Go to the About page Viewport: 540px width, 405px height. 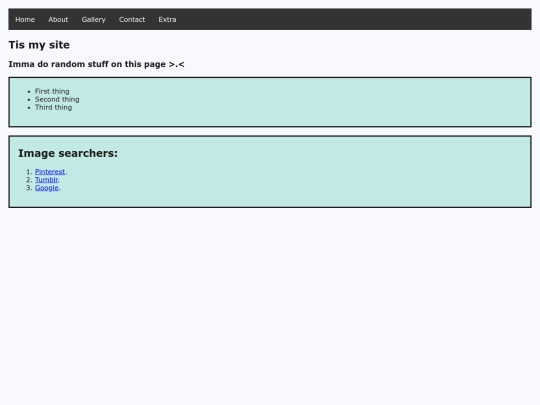pyautogui.click(x=58, y=20)
